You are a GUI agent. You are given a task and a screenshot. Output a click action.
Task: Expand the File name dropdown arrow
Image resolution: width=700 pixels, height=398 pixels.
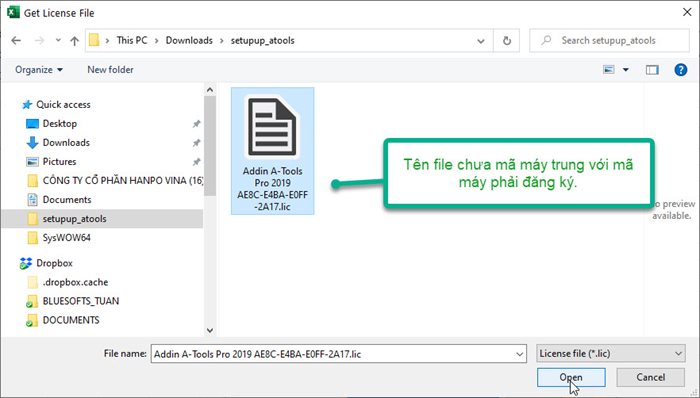[x=520, y=354]
